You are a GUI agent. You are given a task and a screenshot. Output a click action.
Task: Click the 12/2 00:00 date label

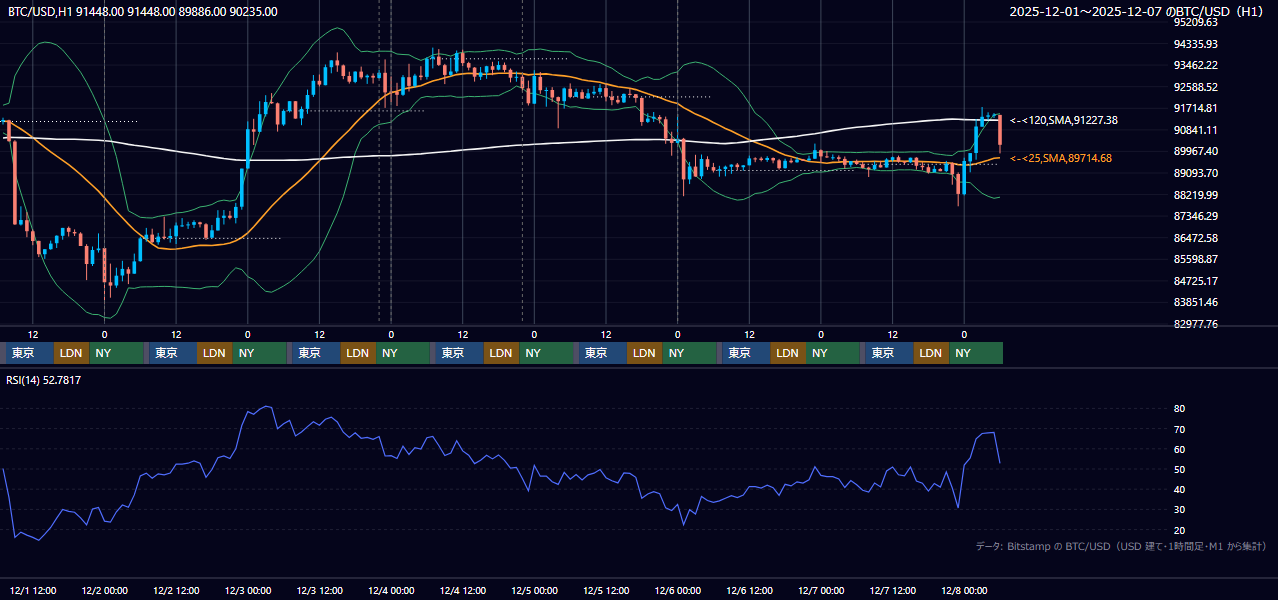point(104,591)
